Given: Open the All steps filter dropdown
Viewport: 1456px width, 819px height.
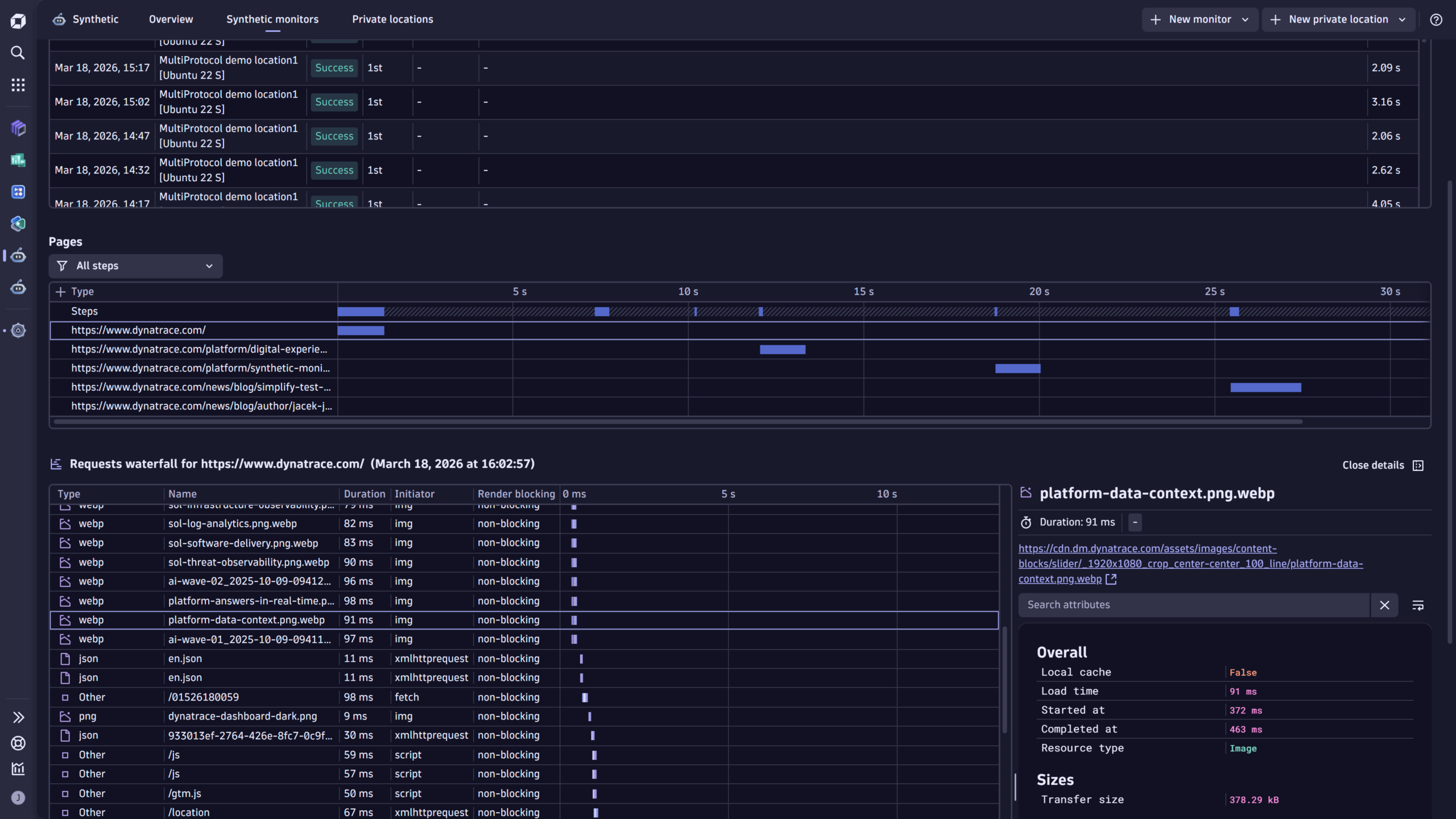Looking at the screenshot, I should click(135, 266).
